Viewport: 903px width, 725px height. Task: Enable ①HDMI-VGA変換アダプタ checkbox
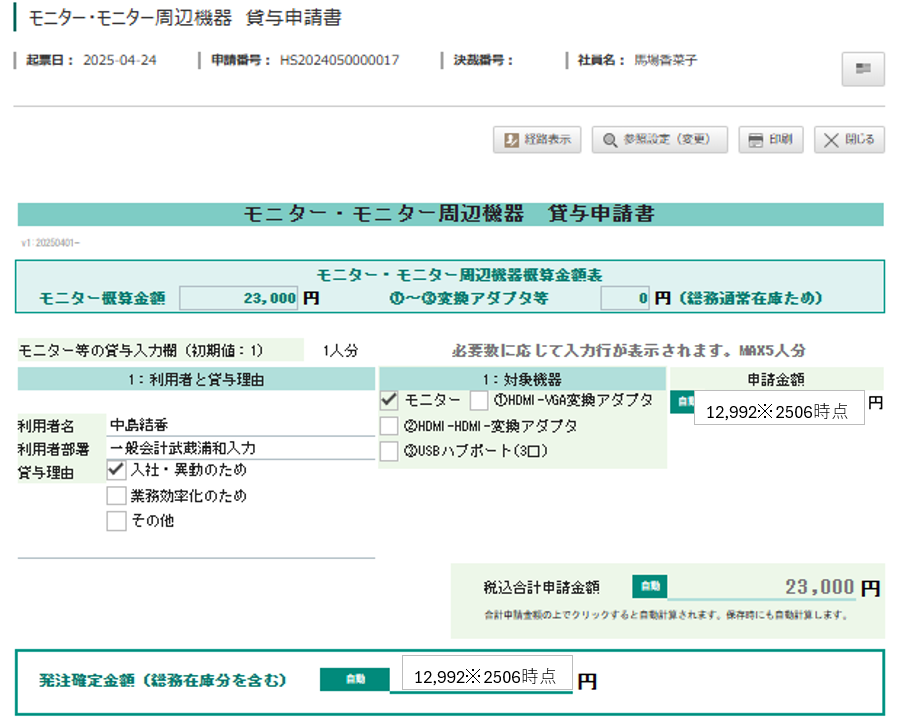click(x=480, y=401)
